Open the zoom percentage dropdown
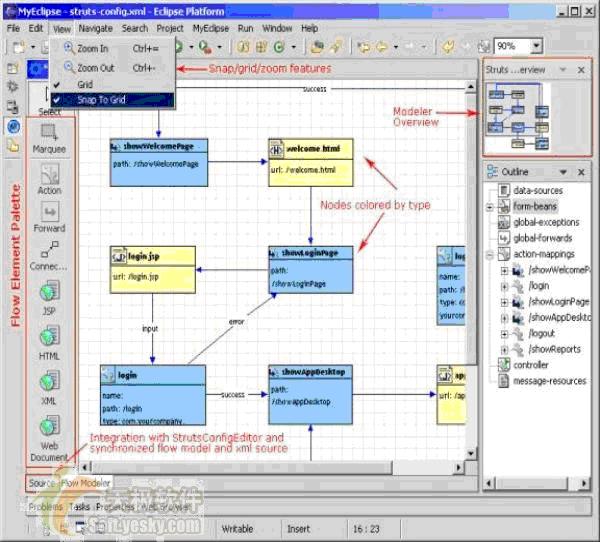 coord(537,46)
